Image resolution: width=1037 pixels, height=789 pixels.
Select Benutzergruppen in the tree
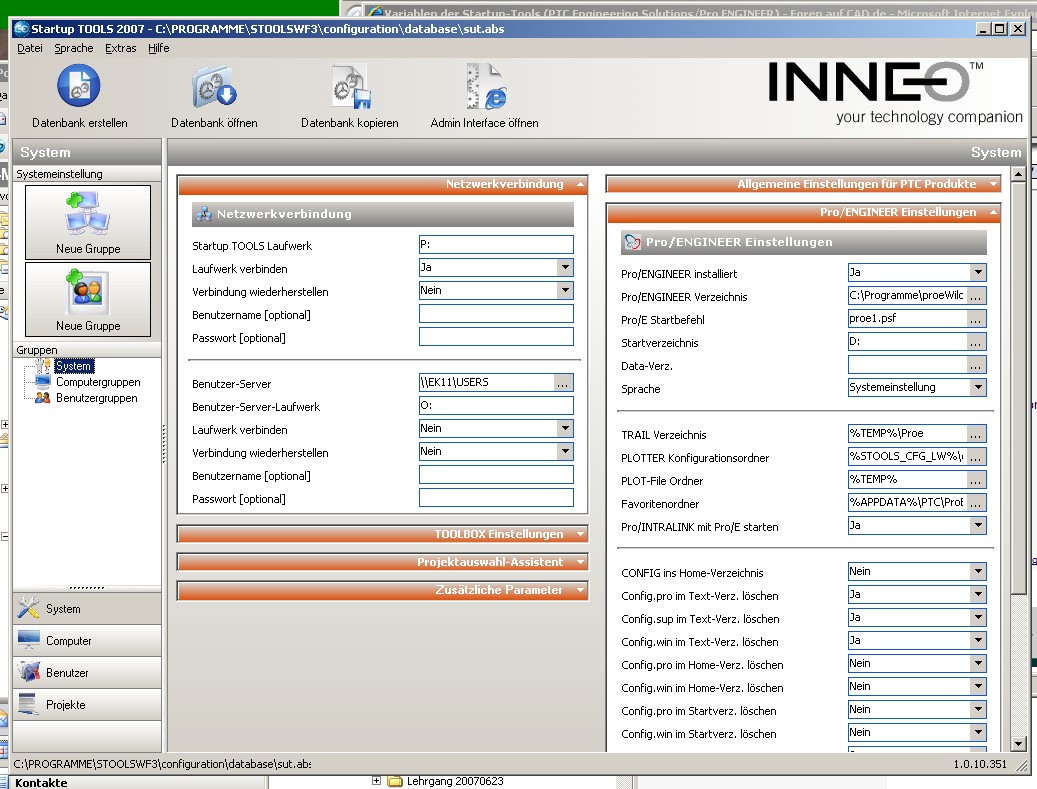coord(97,397)
